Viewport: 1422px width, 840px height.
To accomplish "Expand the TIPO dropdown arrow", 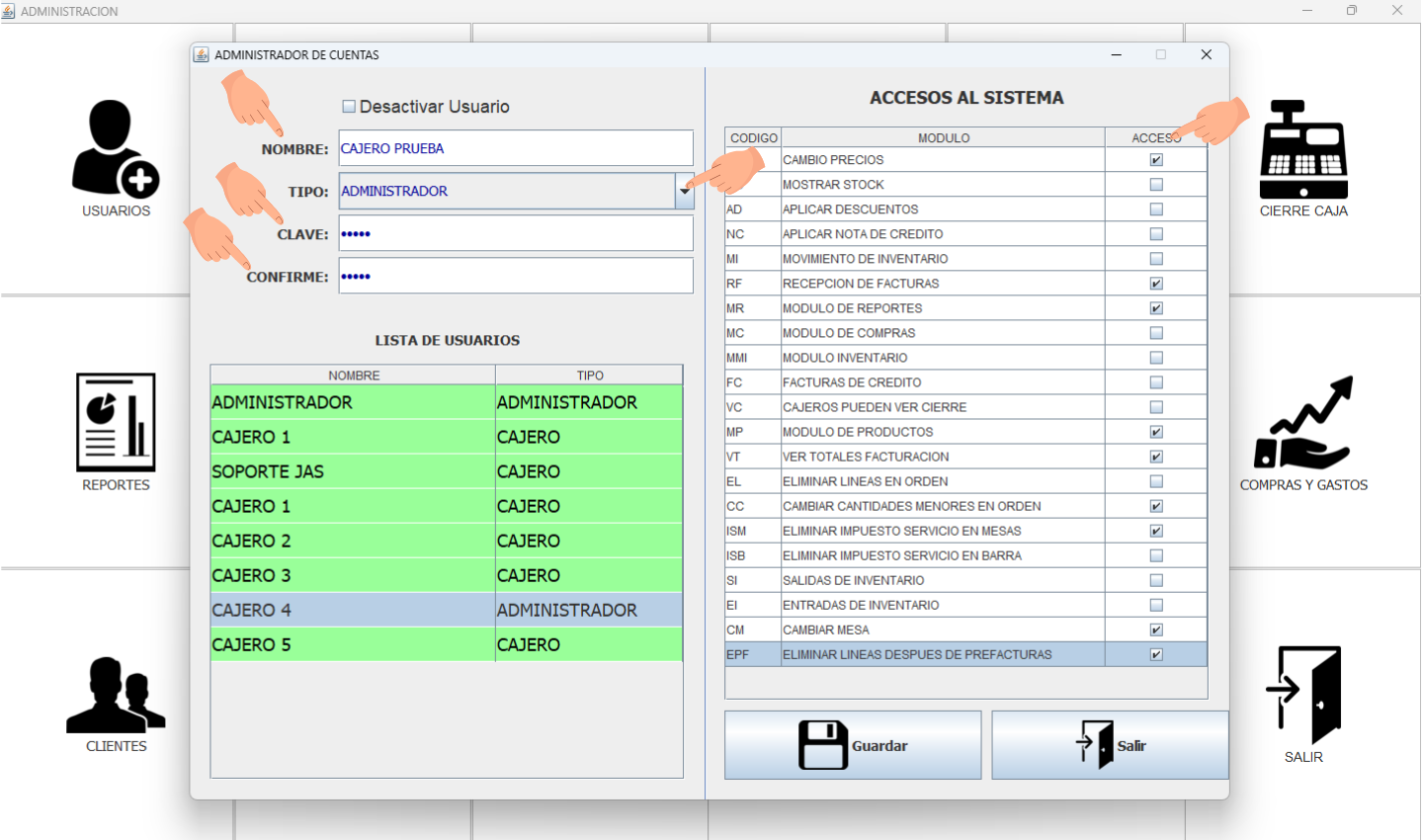I will click(x=684, y=192).
